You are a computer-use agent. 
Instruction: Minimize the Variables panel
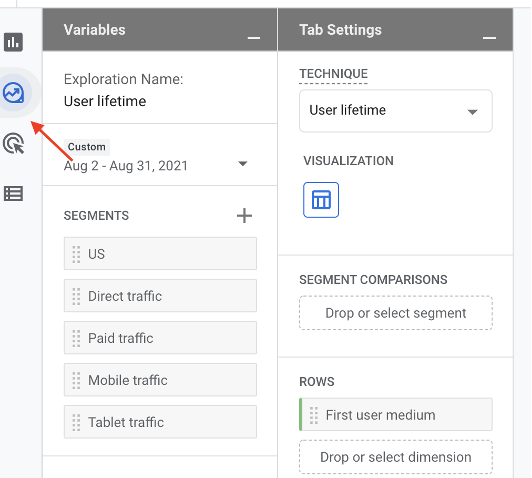[254, 37]
